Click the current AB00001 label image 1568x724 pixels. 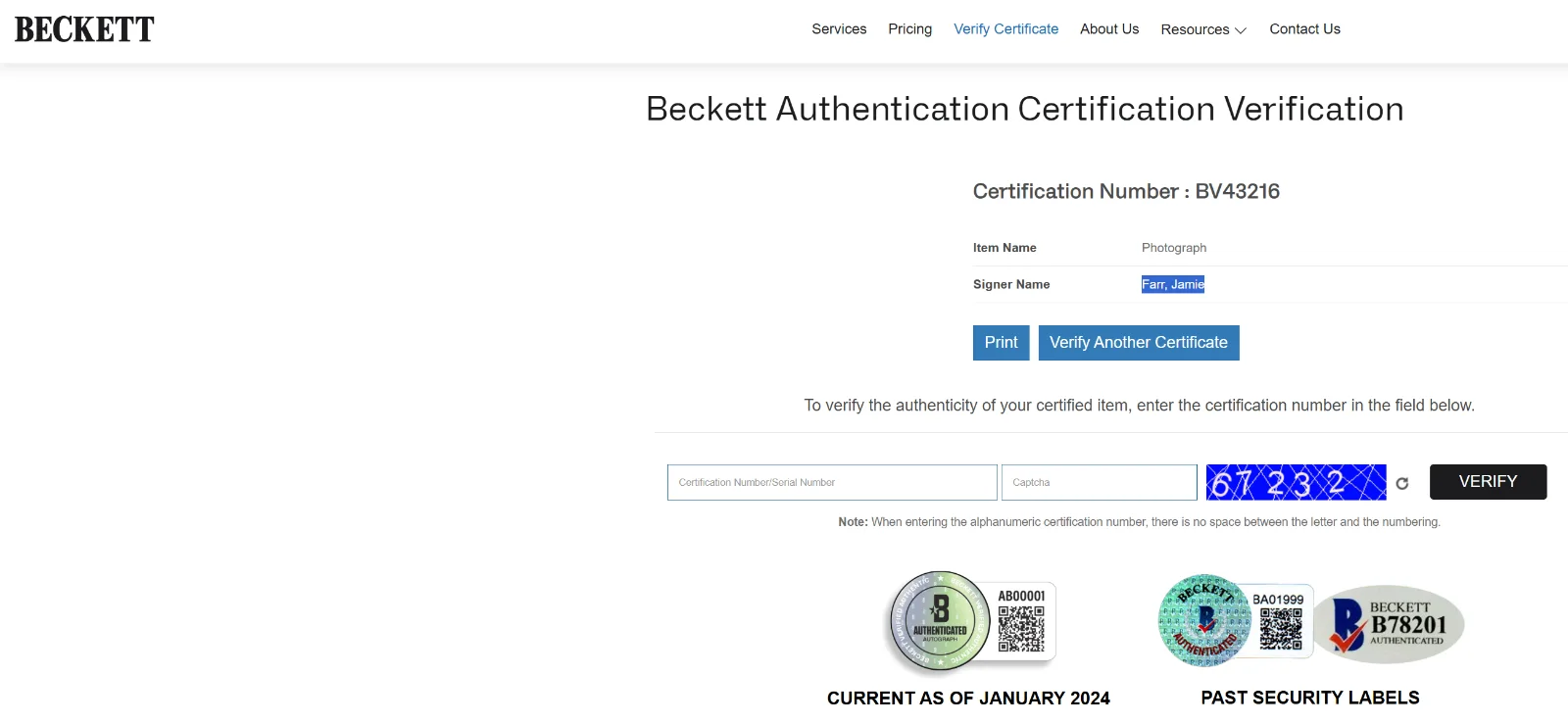pyautogui.click(x=970, y=623)
